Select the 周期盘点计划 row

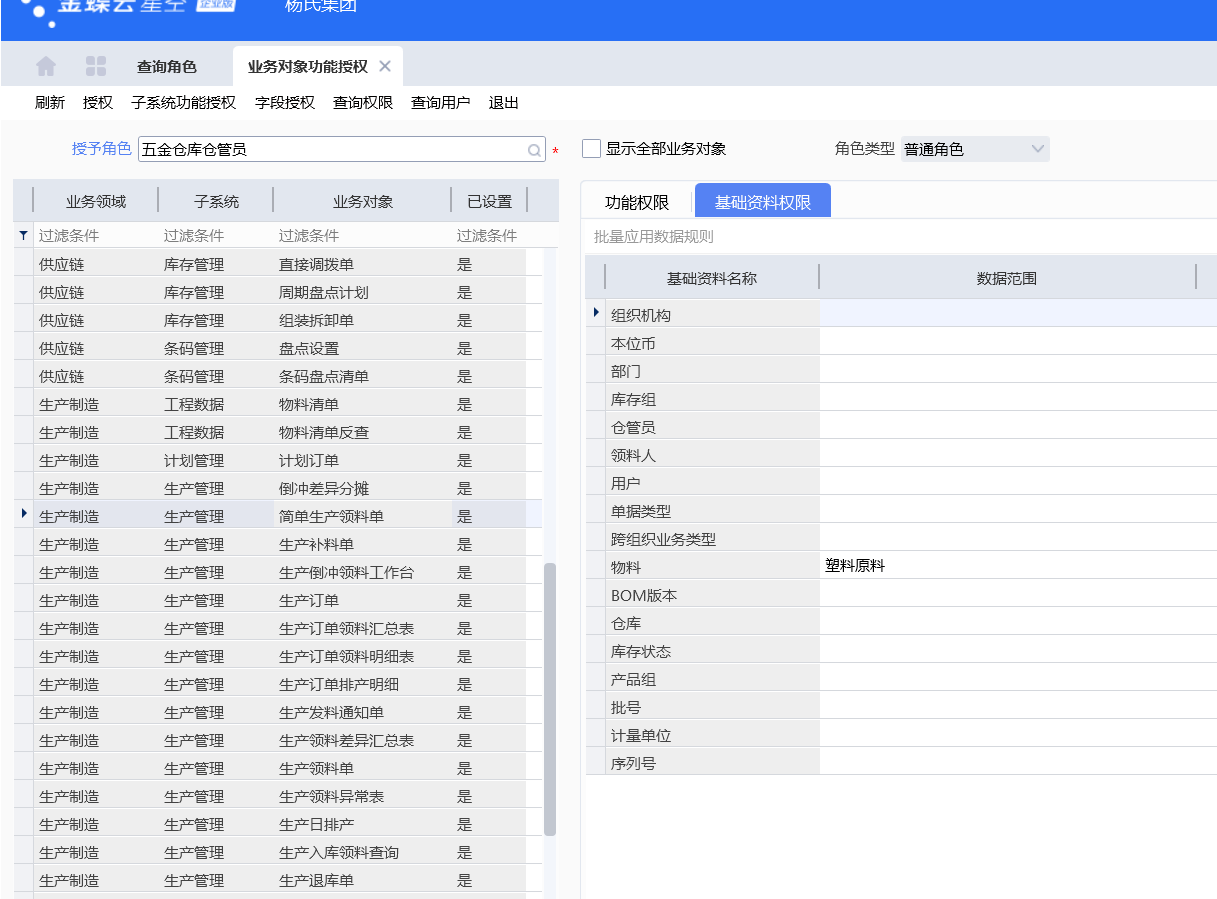click(x=280, y=293)
